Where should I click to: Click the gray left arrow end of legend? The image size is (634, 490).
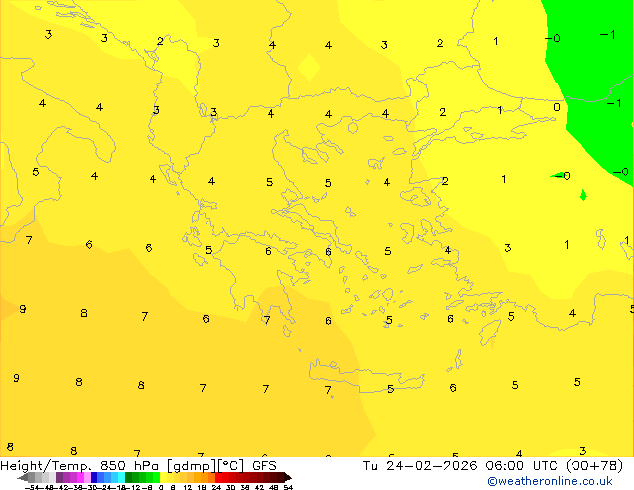(x=23, y=477)
